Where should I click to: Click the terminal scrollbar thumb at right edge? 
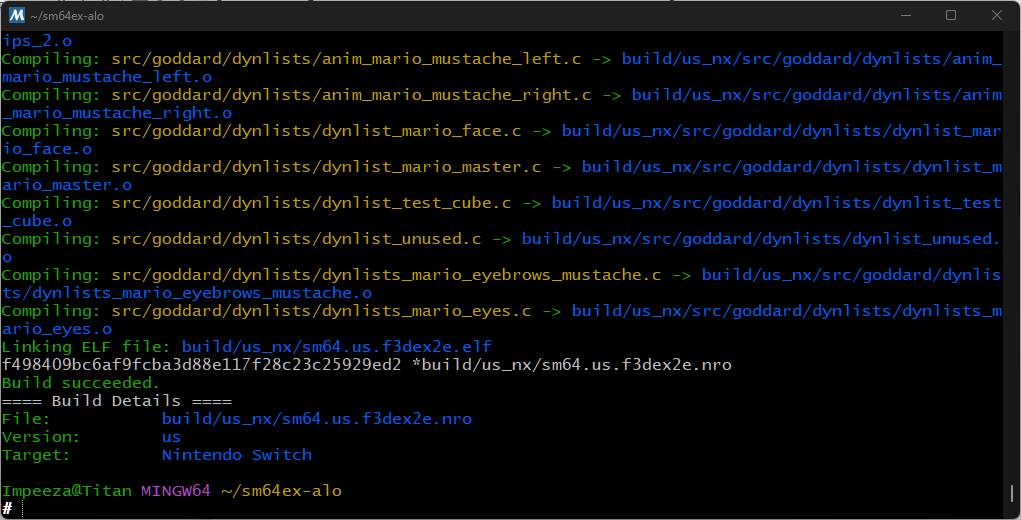point(1011,493)
